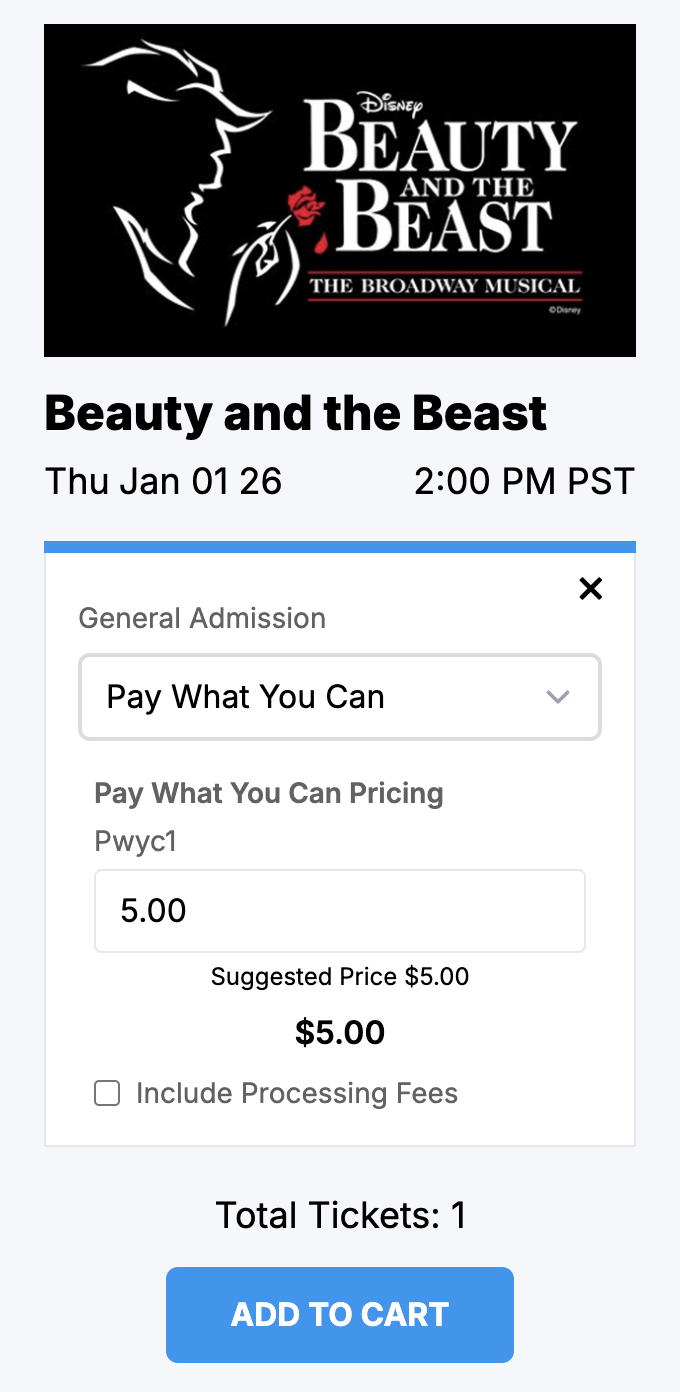Focus the Pwyc1 price input field
Viewport: 680px width, 1392px height.
pos(340,911)
